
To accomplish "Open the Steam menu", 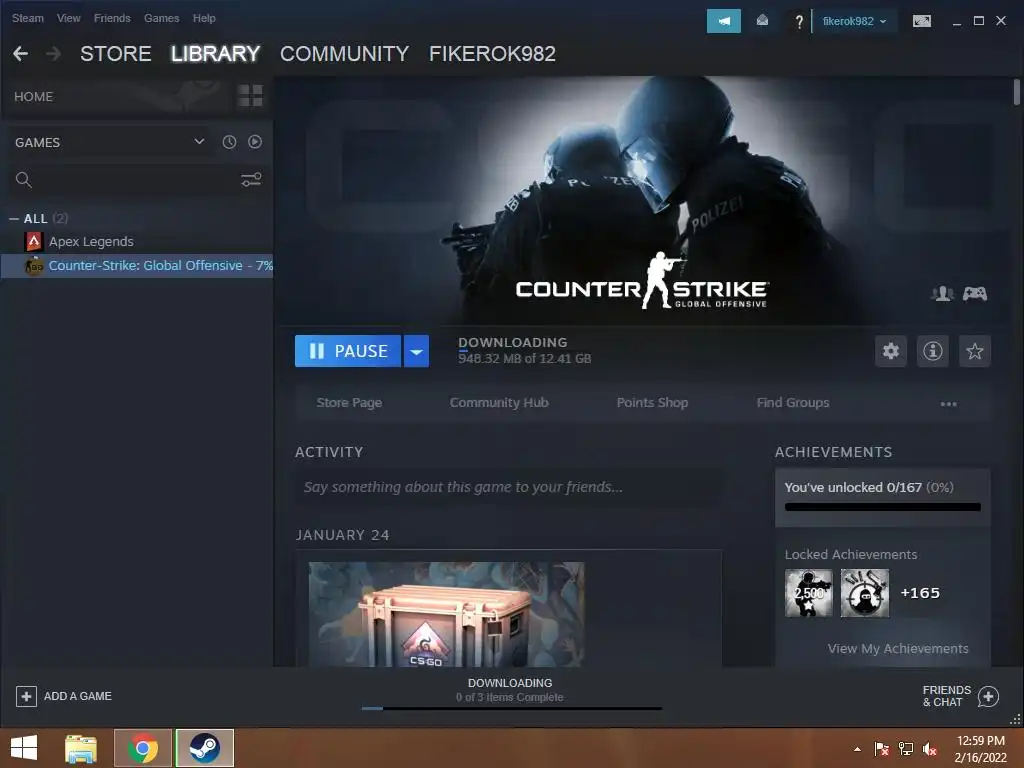I will (27, 18).
